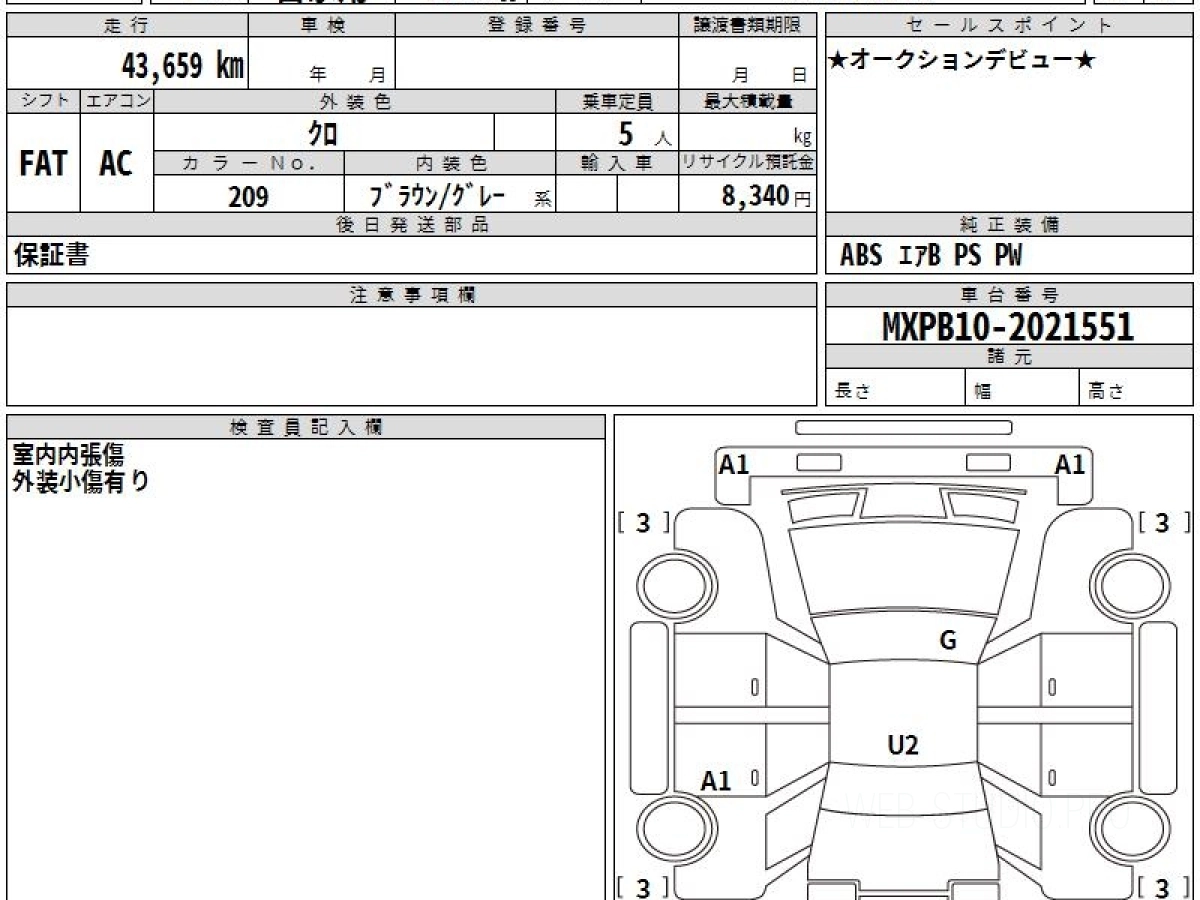Click the AC air conditioning value
Screen dimensions: 1200x900
click(116, 164)
